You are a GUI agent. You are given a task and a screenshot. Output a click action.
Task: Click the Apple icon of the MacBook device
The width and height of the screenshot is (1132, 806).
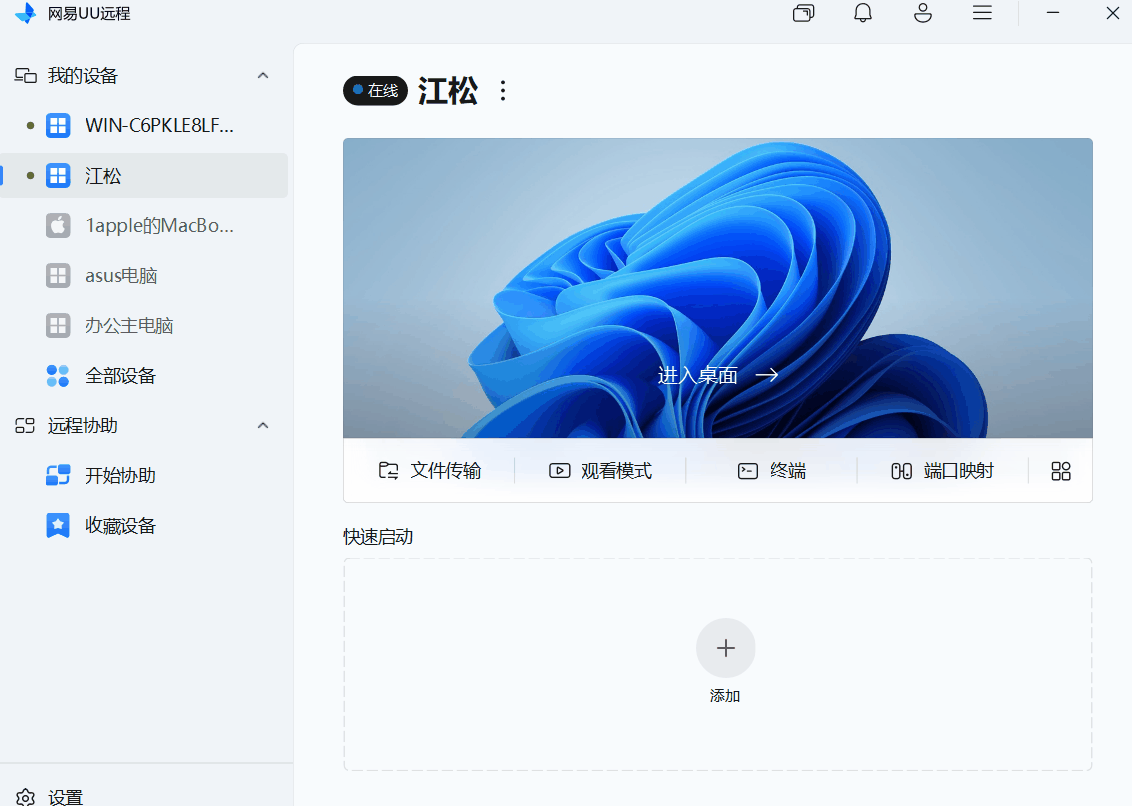click(58, 225)
